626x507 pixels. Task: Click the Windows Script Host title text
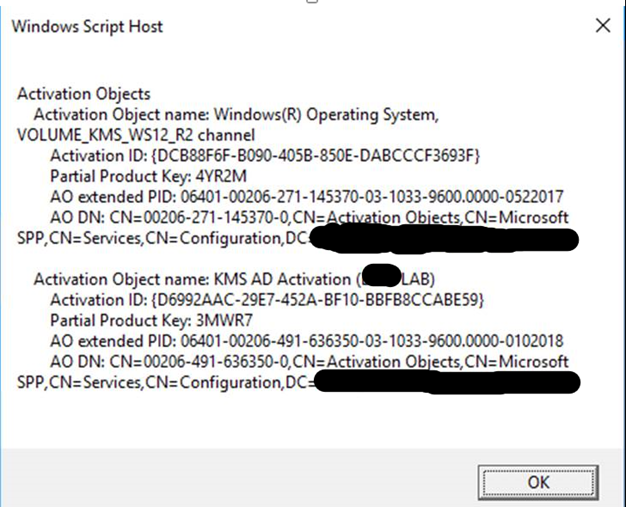click(x=87, y=26)
